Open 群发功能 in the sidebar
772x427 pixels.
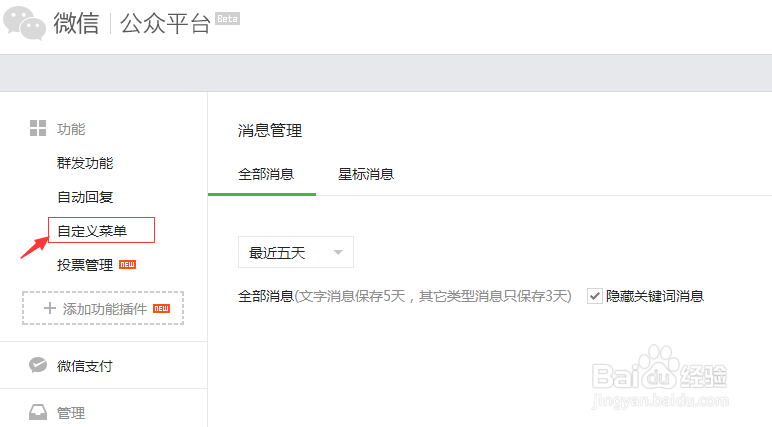[x=85, y=163]
